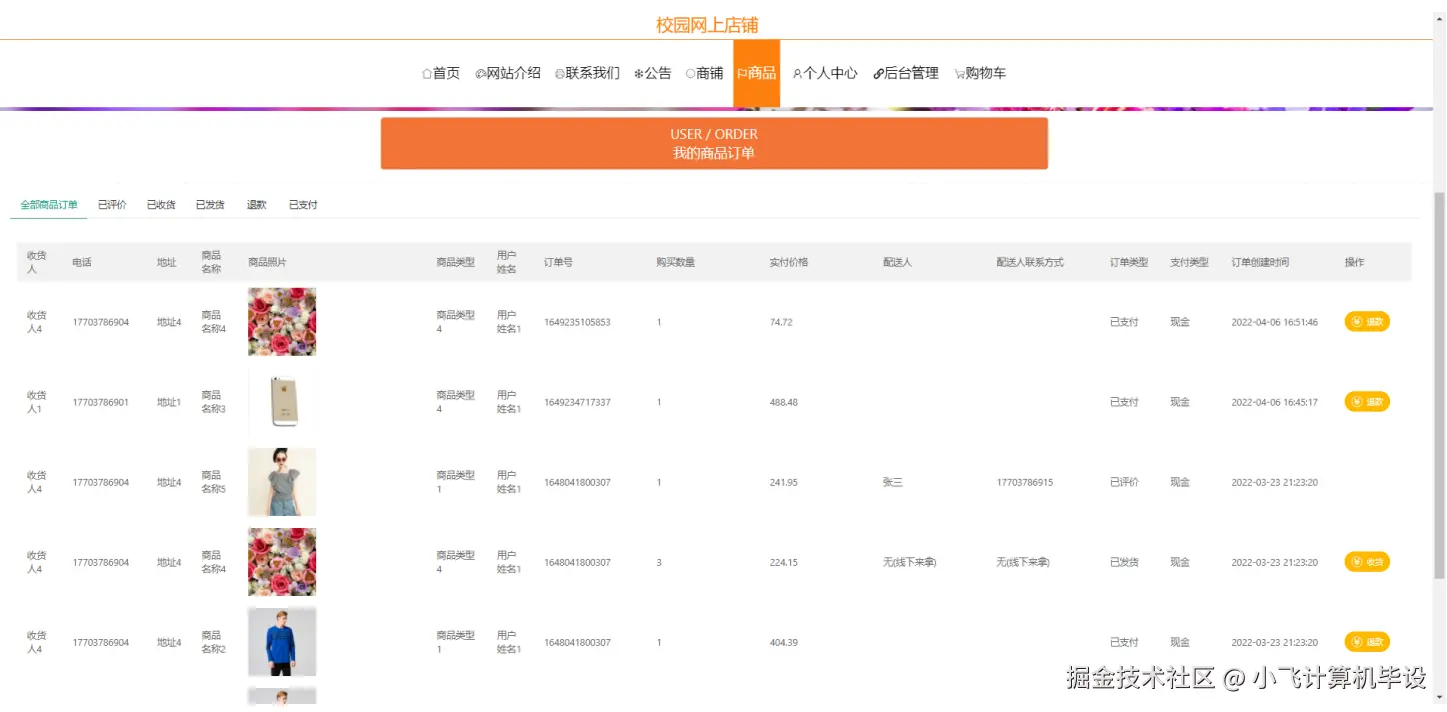Click the blue sweater product image
Screen dimensions: 1447x712
point(282,641)
